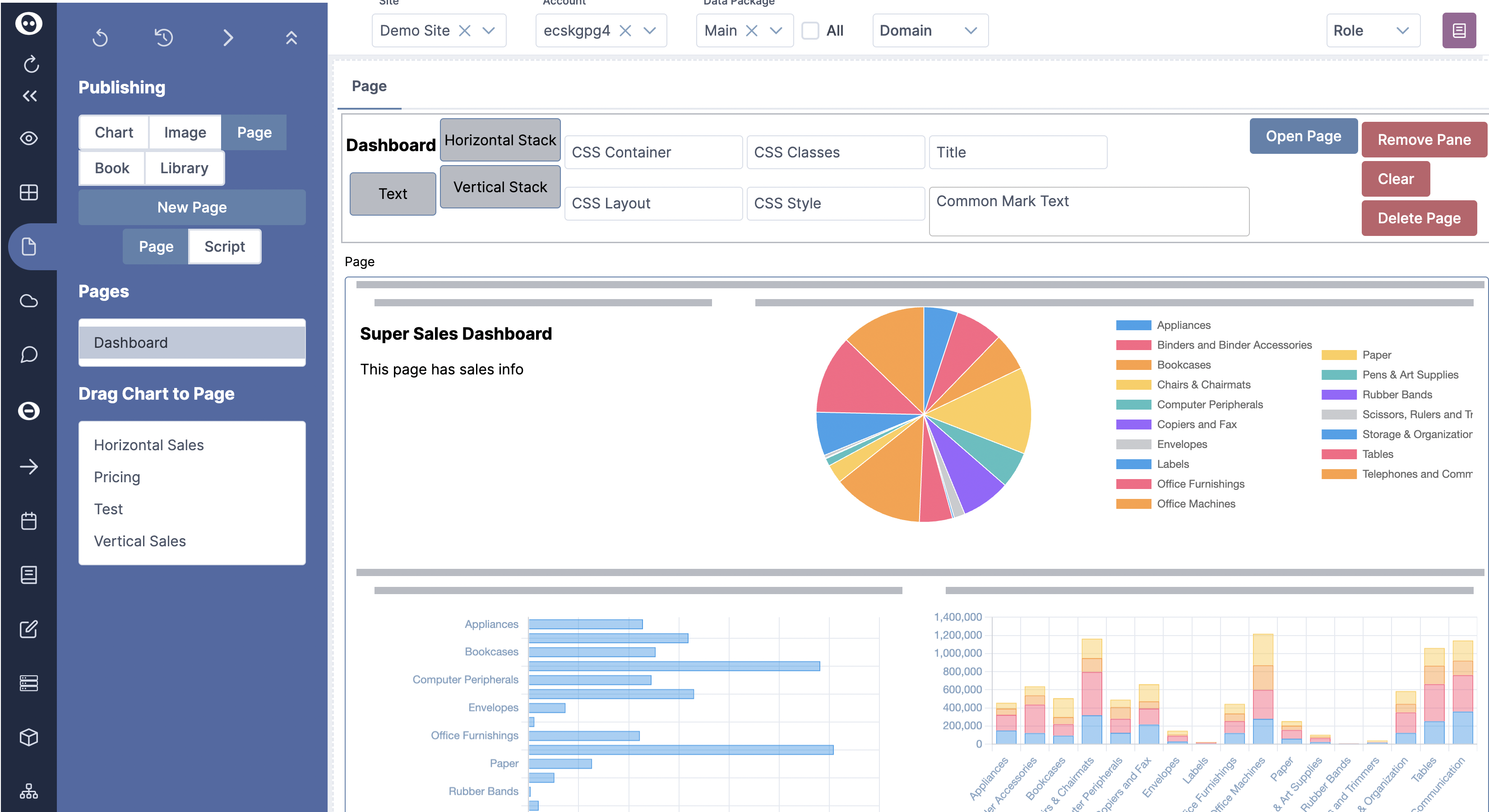
Task: Collapse sidebar with double left chevron icon
Action: [29, 96]
